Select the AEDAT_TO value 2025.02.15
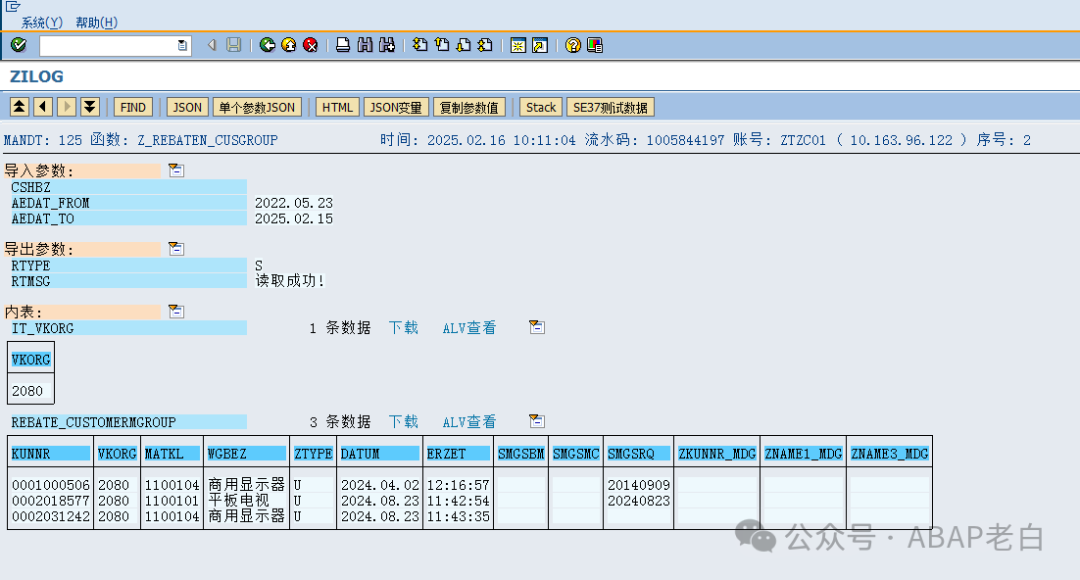This screenshot has height=580, width=1080. (294, 219)
